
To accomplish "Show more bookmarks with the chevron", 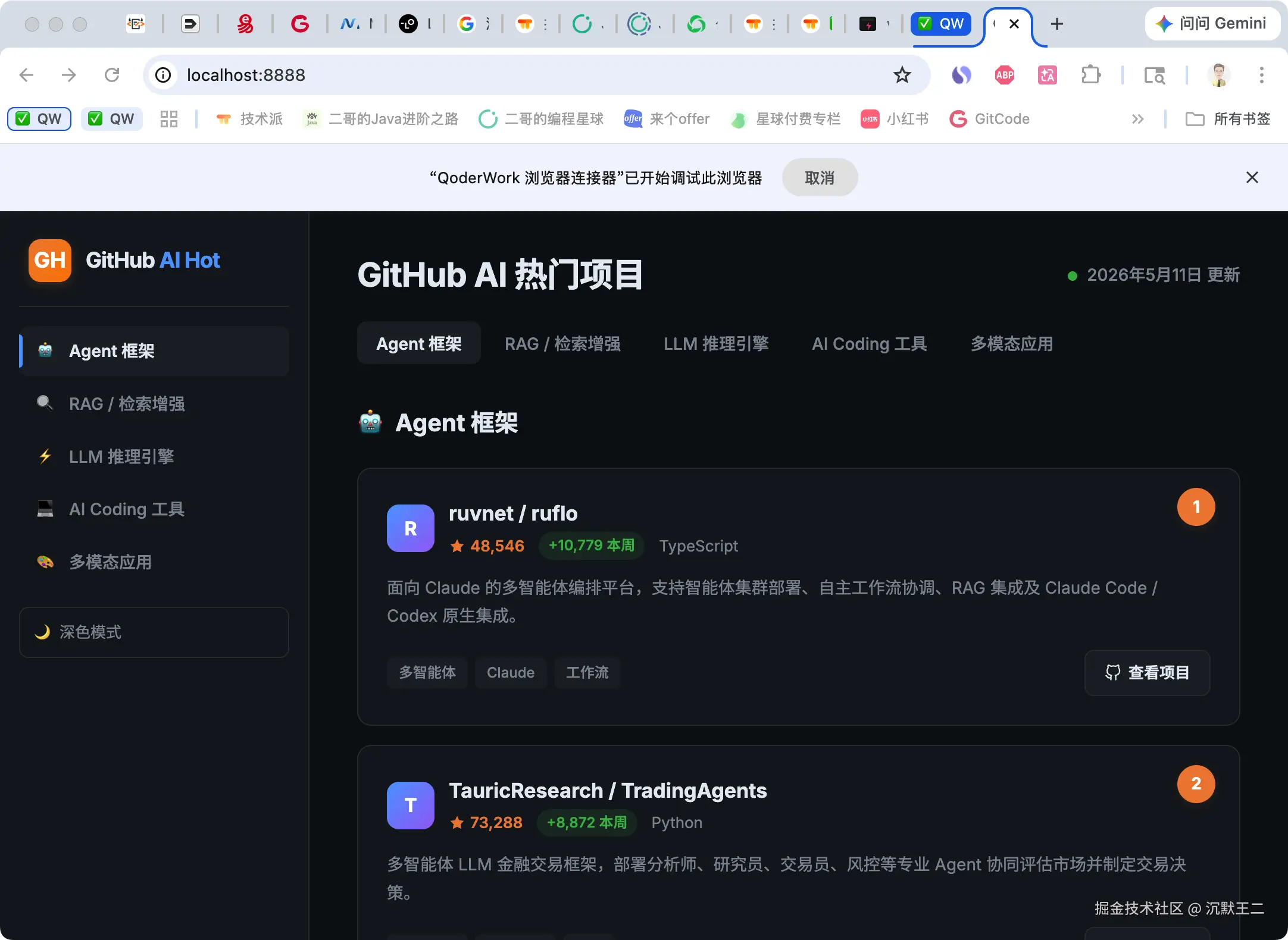I will [x=1138, y=119].
